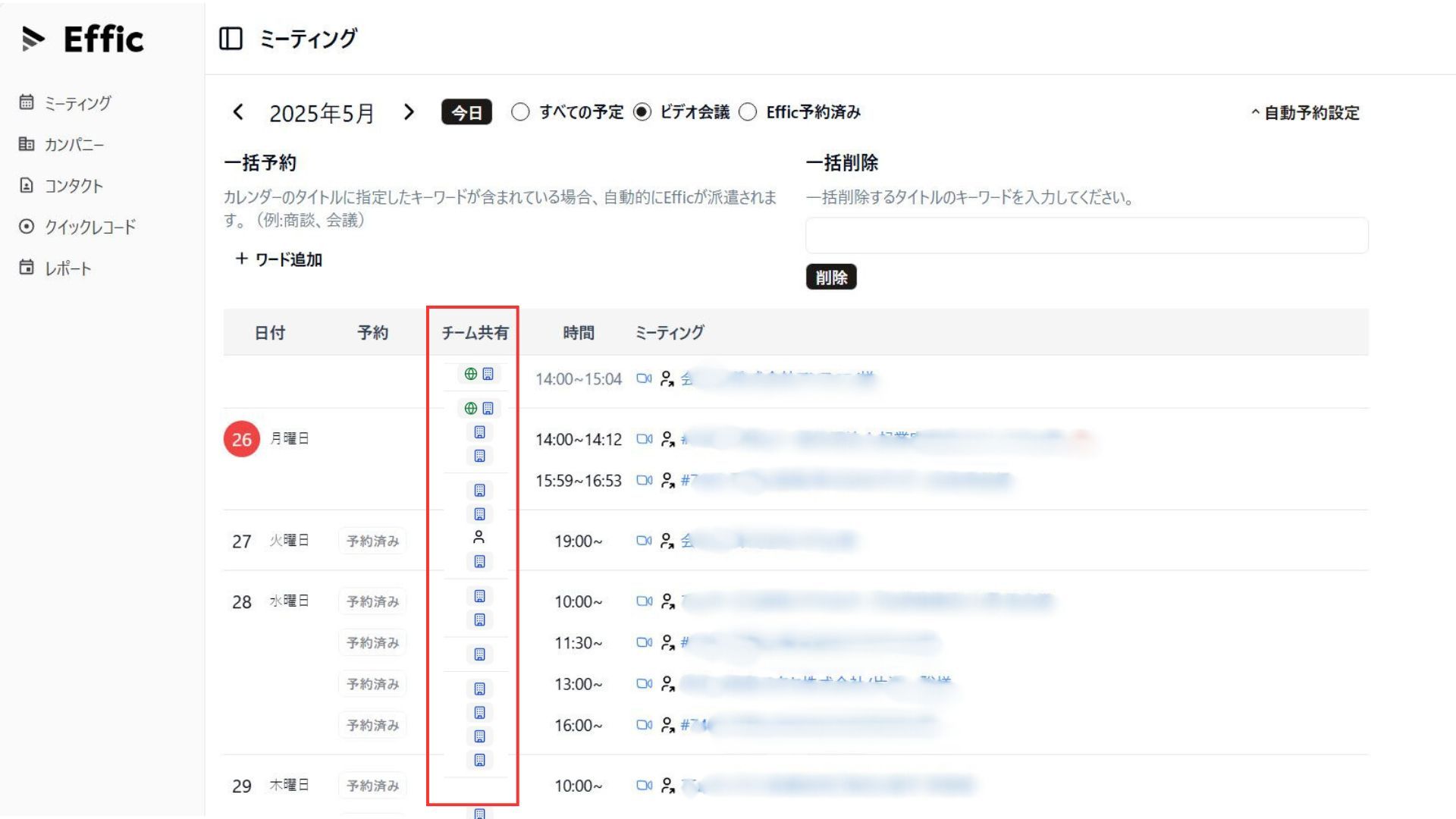The image size is (1456, 819).
Task: Click the ミーティング column header
Action: (x=670, y=332)
